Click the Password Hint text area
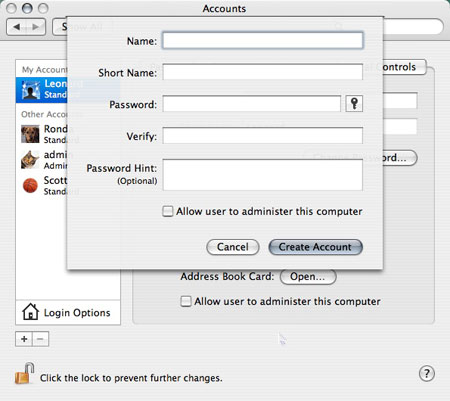 [x=263, y=175]
